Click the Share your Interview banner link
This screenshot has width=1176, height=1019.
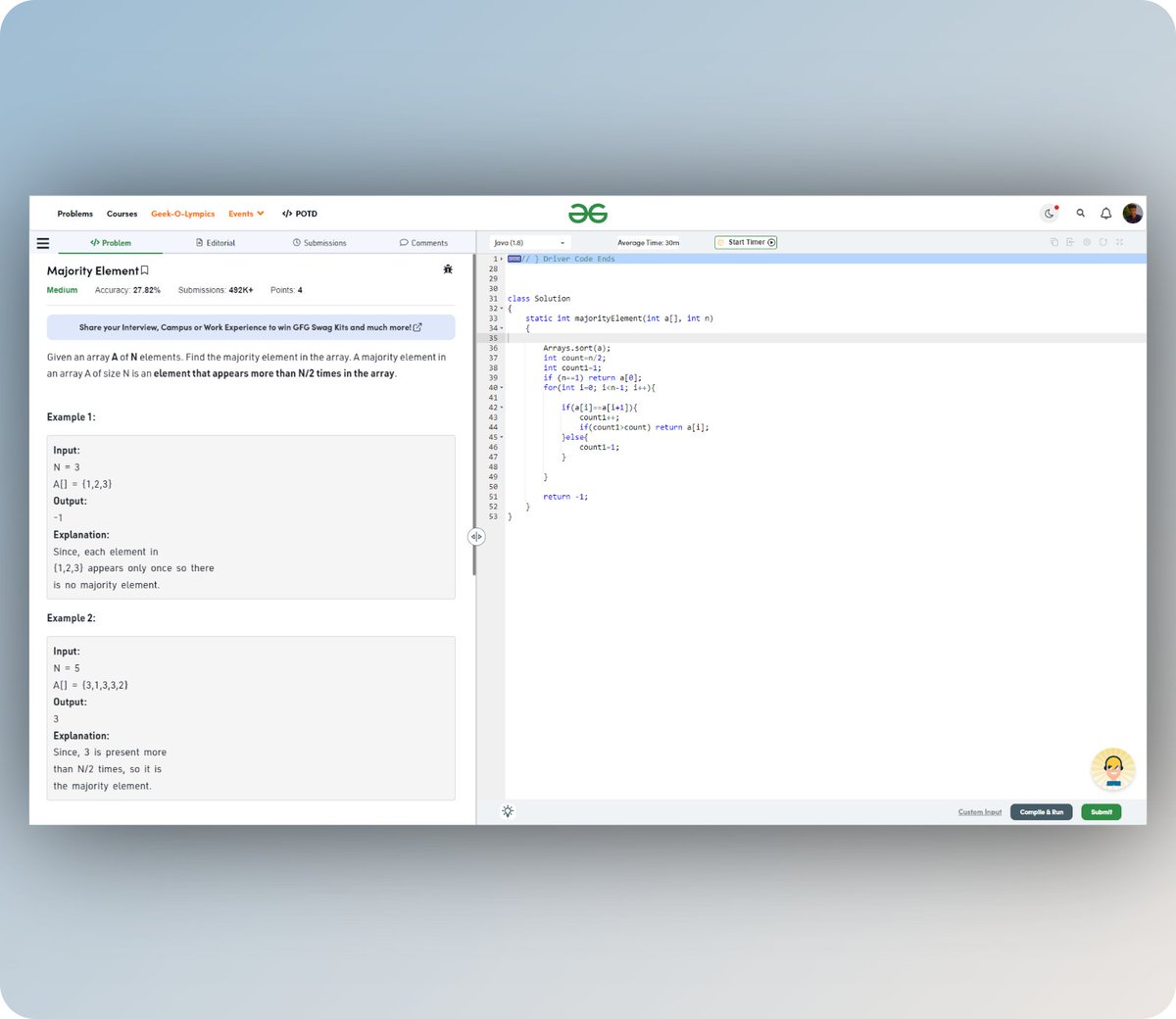[x=251, y=327]
